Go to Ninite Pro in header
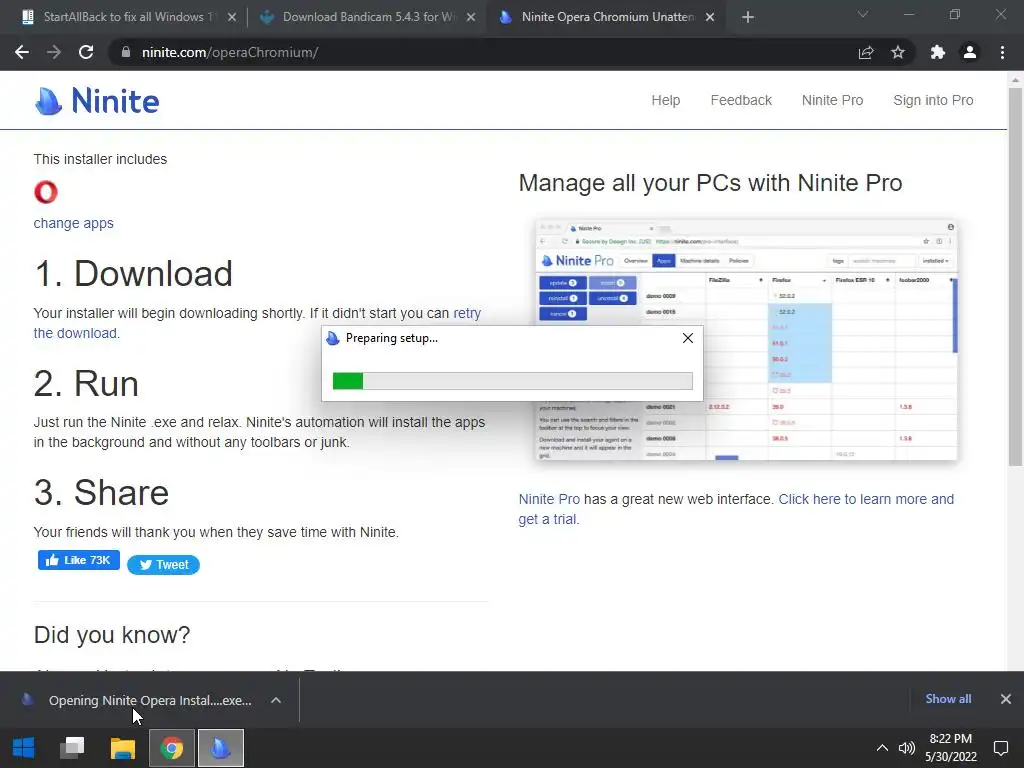The image size is (1024, 768). click(832, 100)
